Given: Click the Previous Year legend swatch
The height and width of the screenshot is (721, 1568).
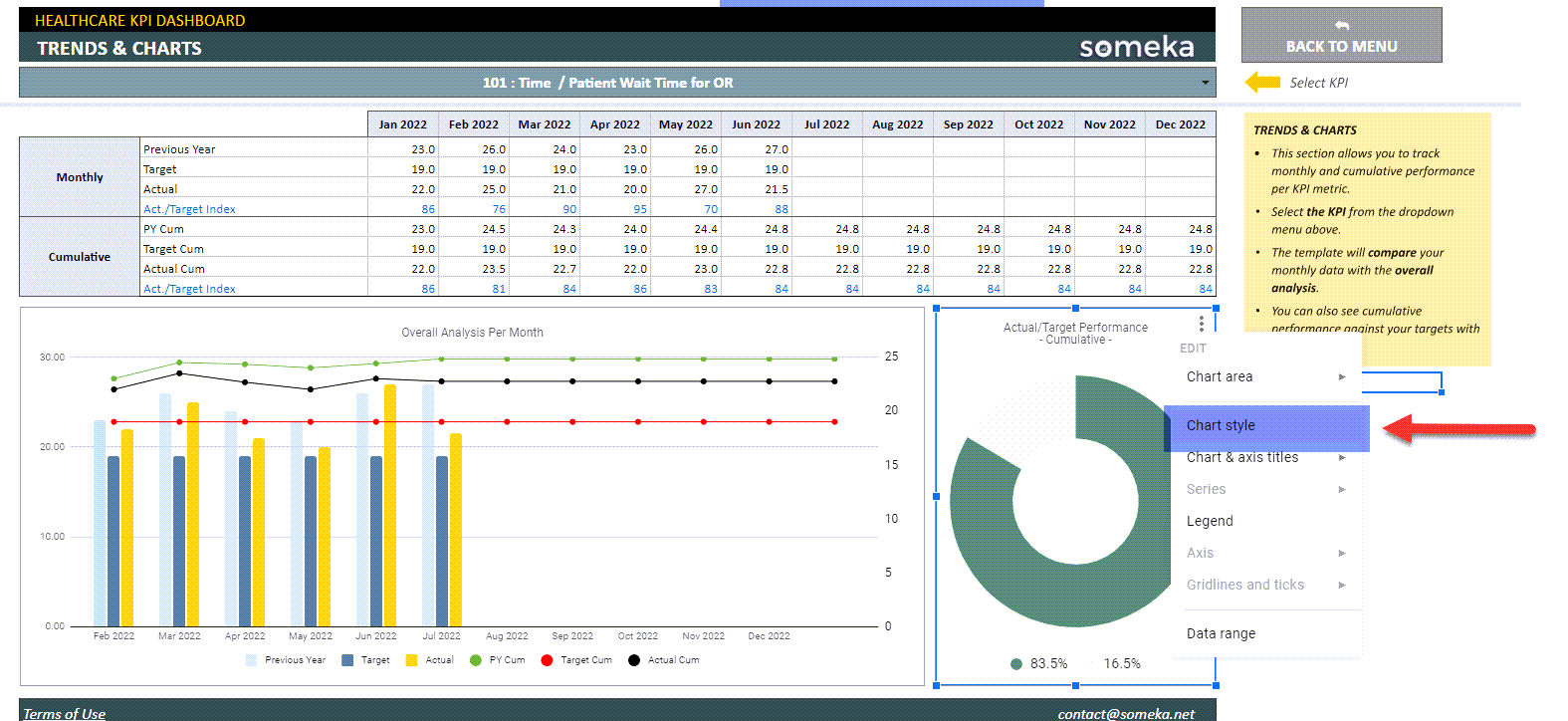Looking at the screenshot, I should [x=251, y=660].
